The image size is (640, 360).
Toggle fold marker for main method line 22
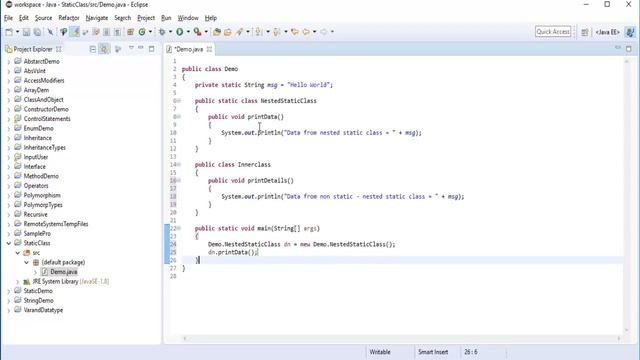178,229
